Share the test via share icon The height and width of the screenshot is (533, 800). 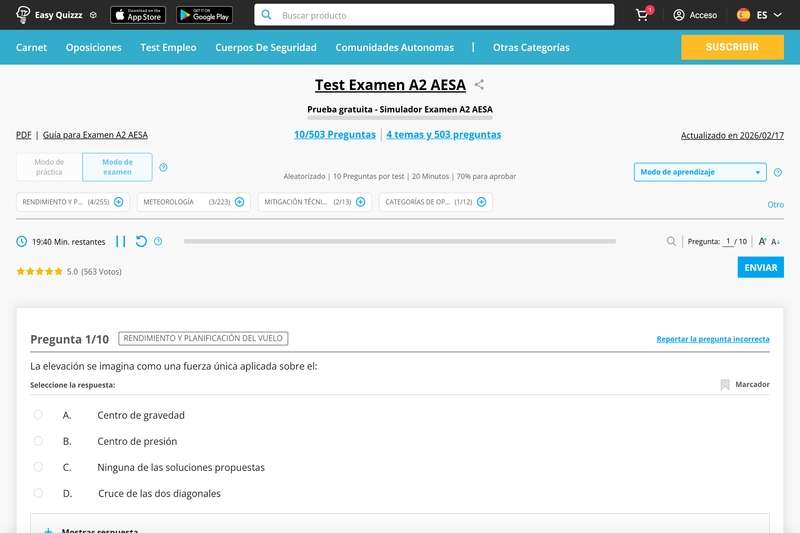479,85
